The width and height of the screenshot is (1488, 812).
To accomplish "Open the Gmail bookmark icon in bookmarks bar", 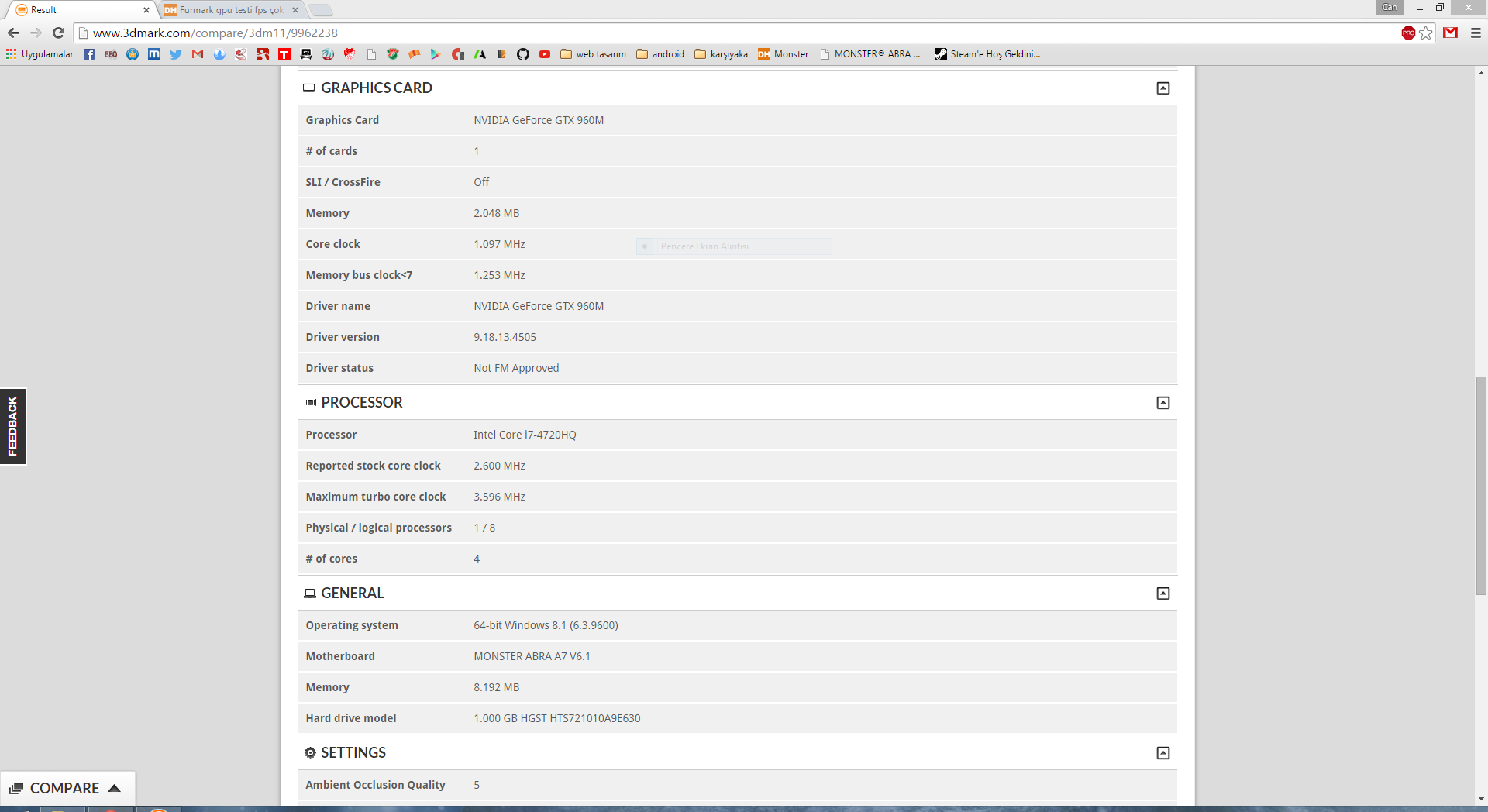I will (x=198, y=54).
